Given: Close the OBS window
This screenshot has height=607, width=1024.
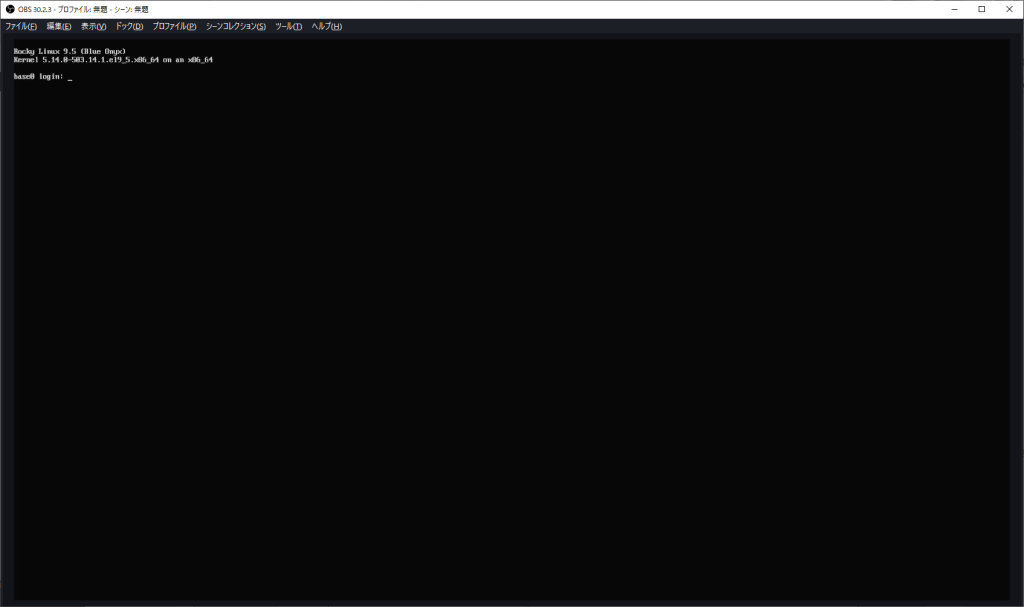Looking at the screenshot, I should click(x=1008, y=9).
